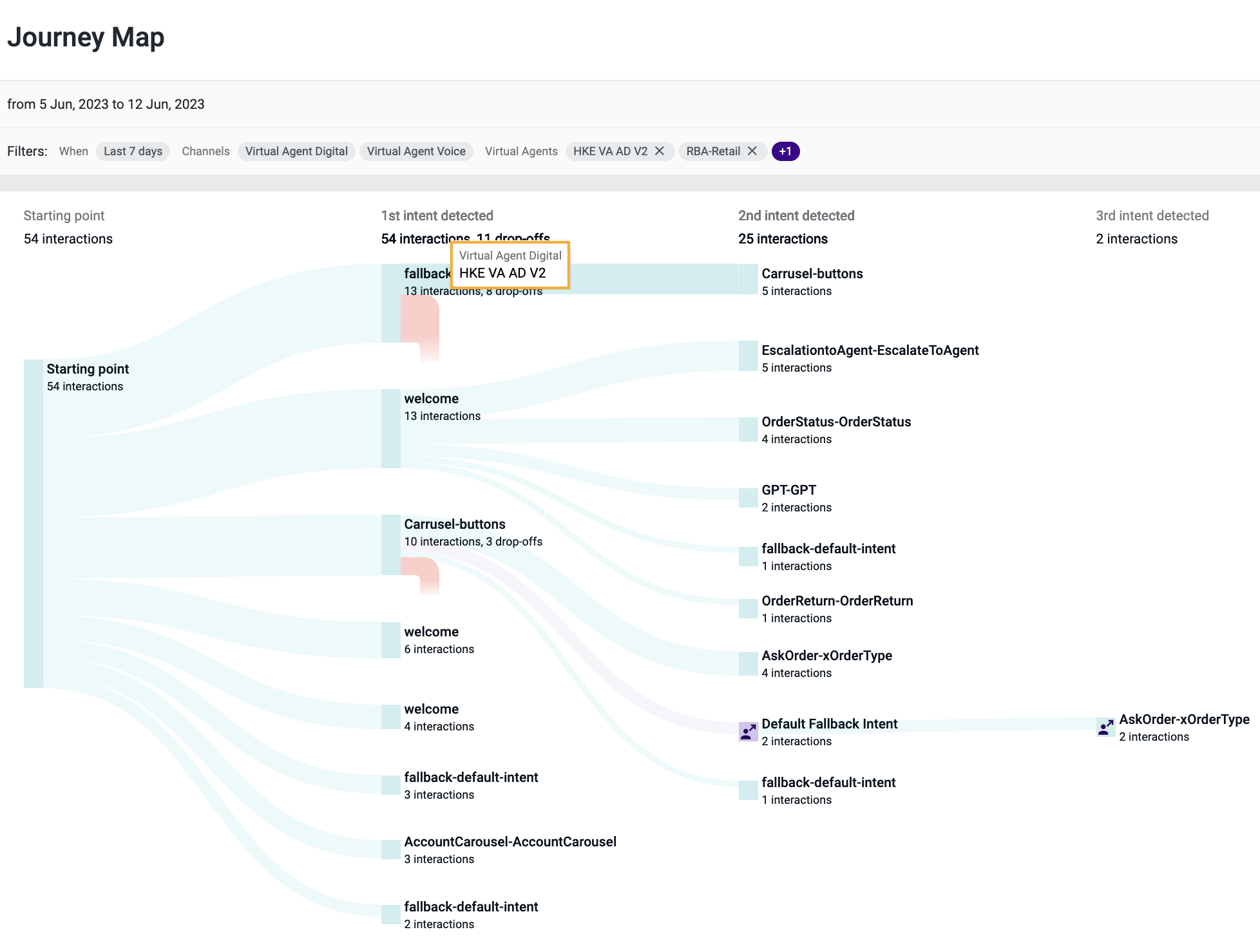Expand the +1 hidden virtual agents badge
The image size is (1260, 952).
pos(785,151)
